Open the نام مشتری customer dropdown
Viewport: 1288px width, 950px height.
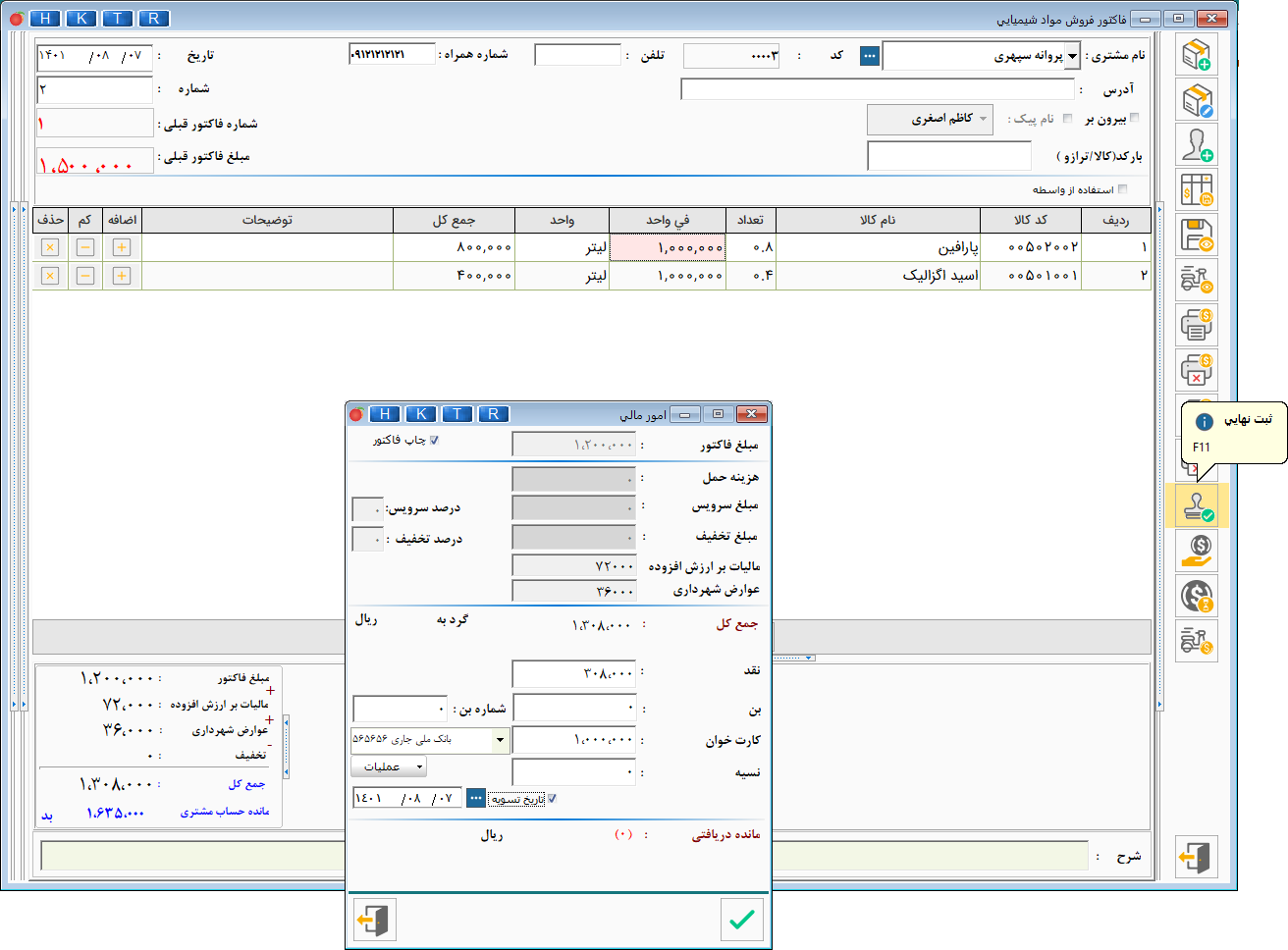coord(1072,56)
